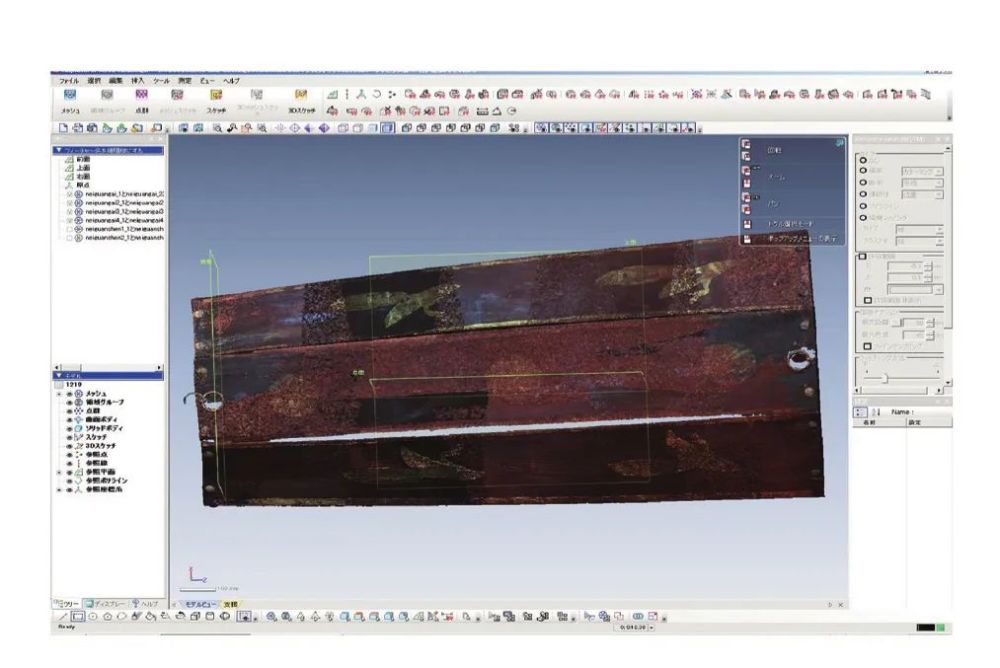The image size is (1000, 668).
Task: Click the 名前 column header
Action: 869,422
